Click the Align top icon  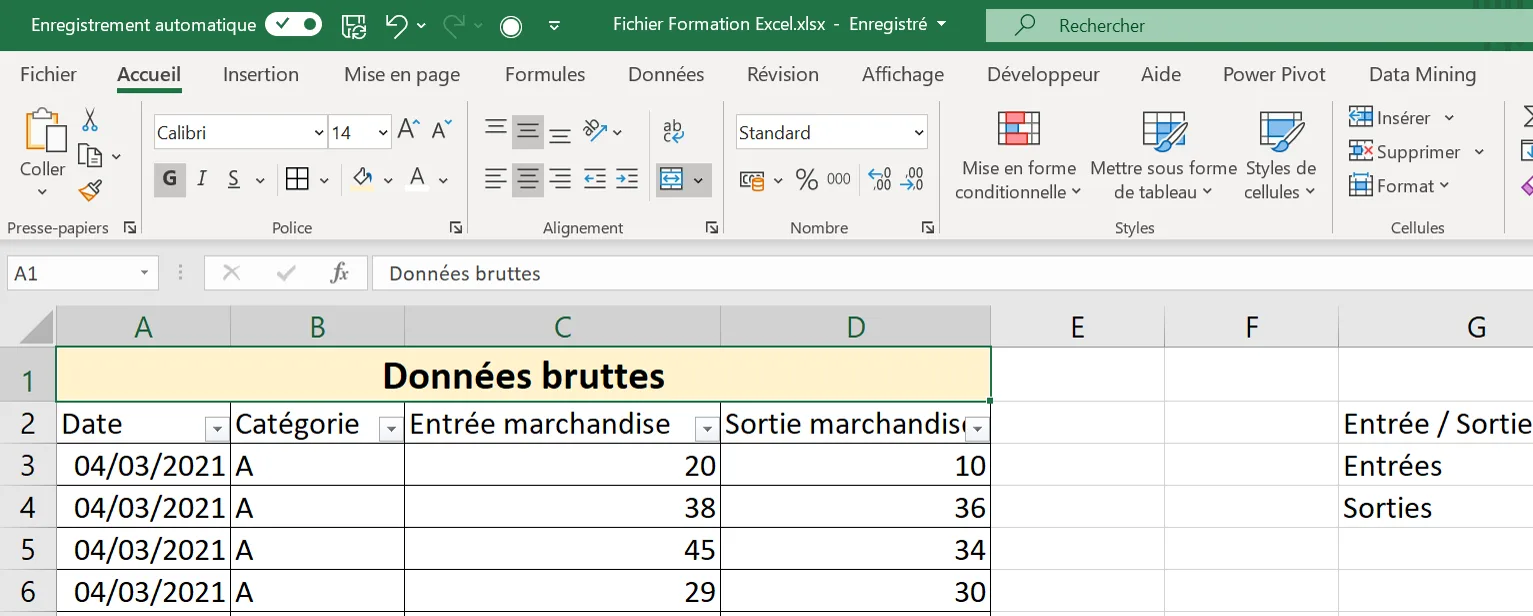click(496, 130)
